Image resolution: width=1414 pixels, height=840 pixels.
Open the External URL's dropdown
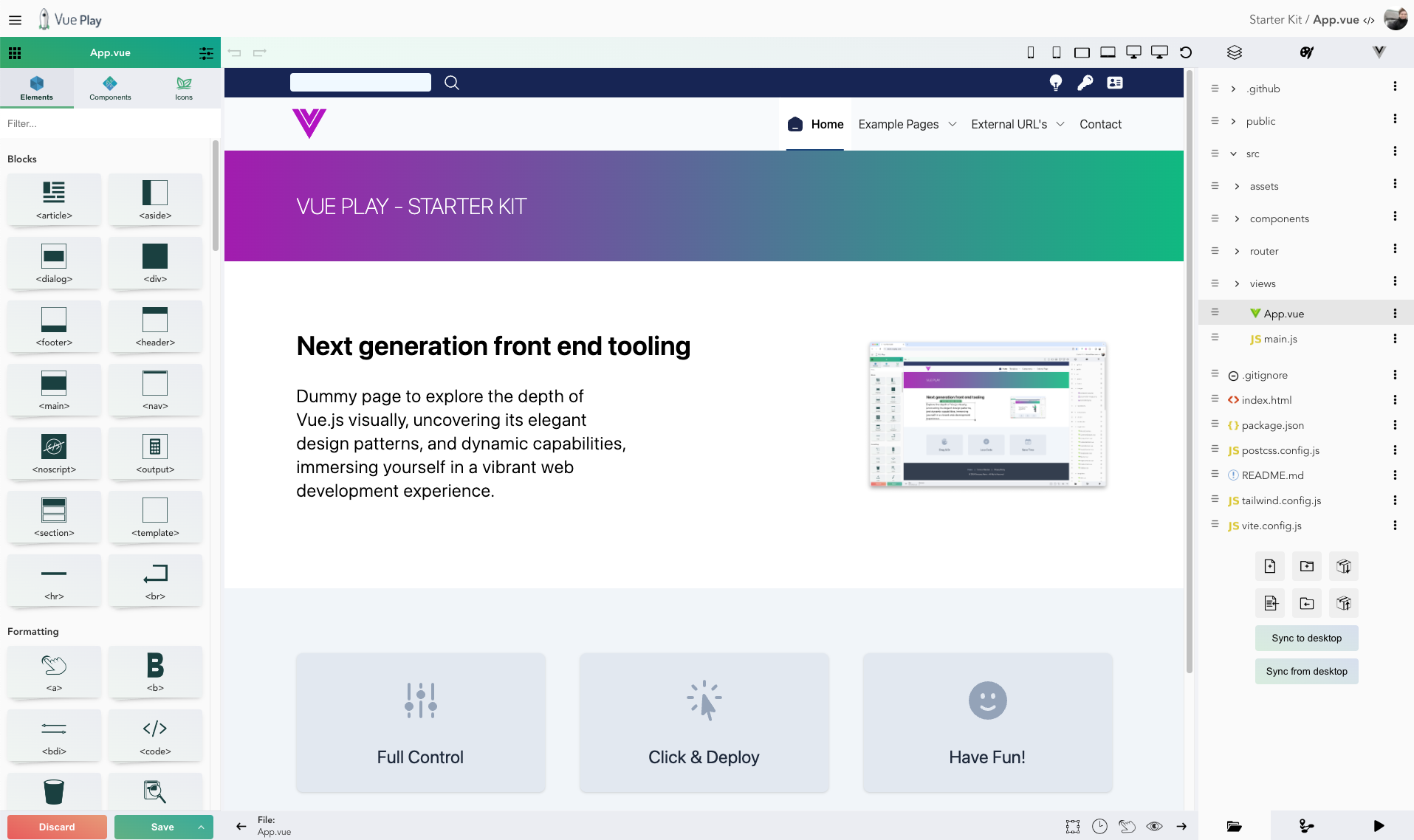pyautogui.click(x=1017, y=124)
